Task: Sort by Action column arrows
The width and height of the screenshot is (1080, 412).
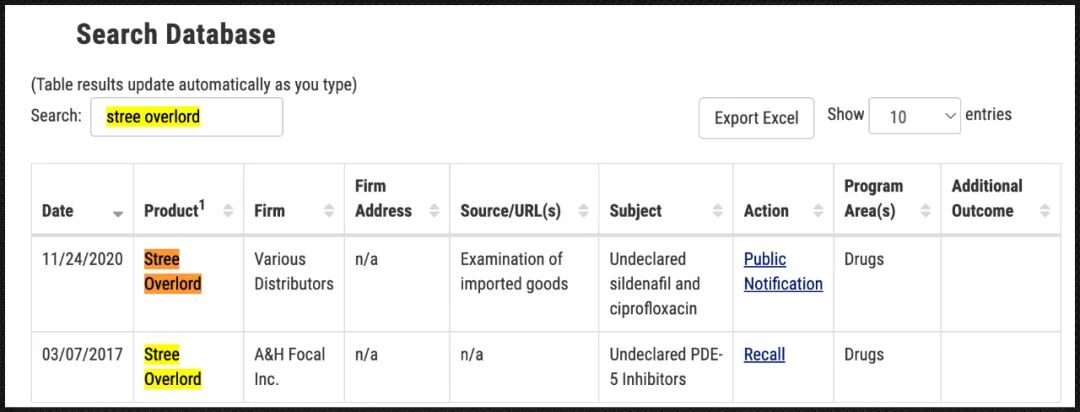Action: pos(818,211)
